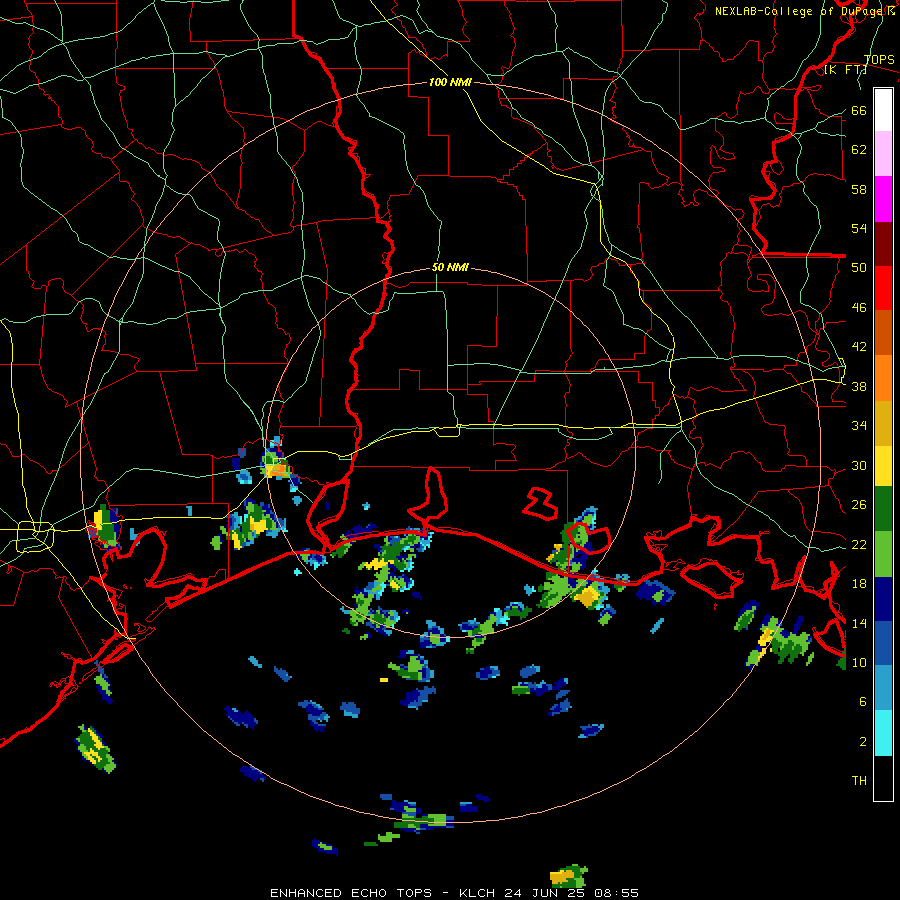Click the "6" legend value
The height and width of the screenshot is (900, 900).
[863, 702]
